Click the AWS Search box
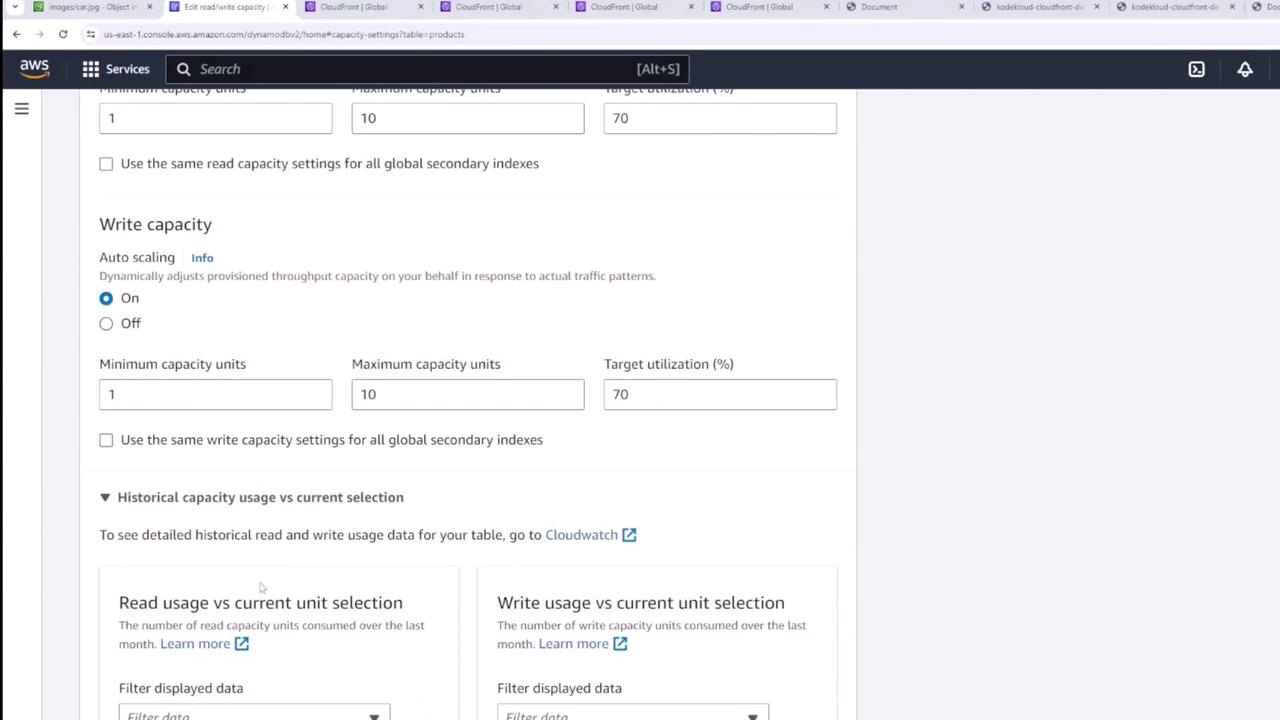This screenshot has width=1280, height=720. [x=428, y=69]
